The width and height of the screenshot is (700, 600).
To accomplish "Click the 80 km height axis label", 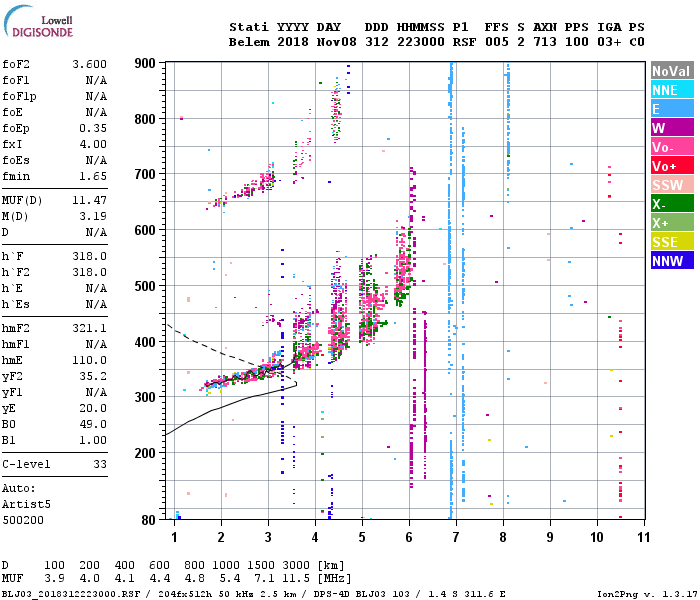I will pyautogui.click(x=148, y=520).
